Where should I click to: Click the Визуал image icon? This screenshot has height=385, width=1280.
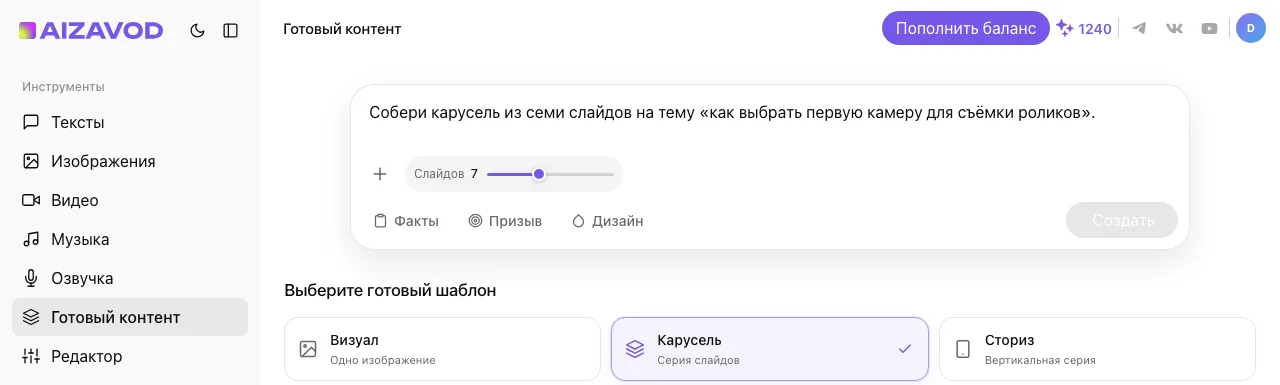tap(308, 349)
